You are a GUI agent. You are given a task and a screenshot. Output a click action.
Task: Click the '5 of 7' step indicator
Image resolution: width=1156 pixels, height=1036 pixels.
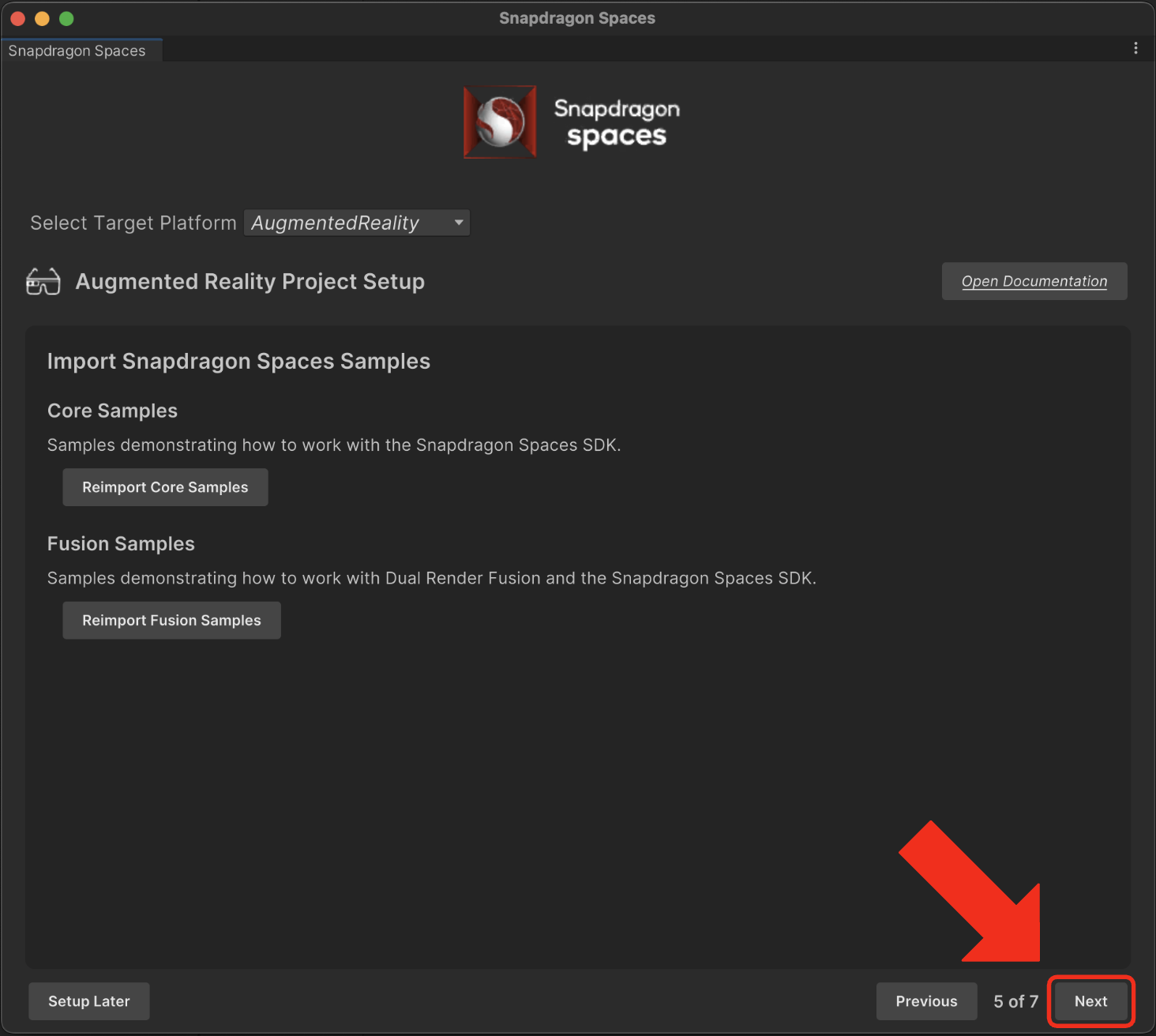pos(1016,1001)
